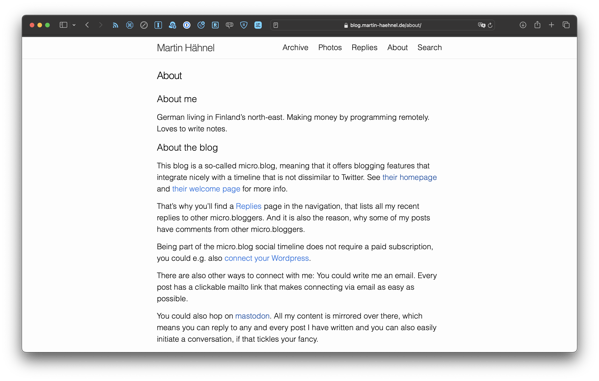Show the tab overview

pyautogui.click(x=566, y=25)
